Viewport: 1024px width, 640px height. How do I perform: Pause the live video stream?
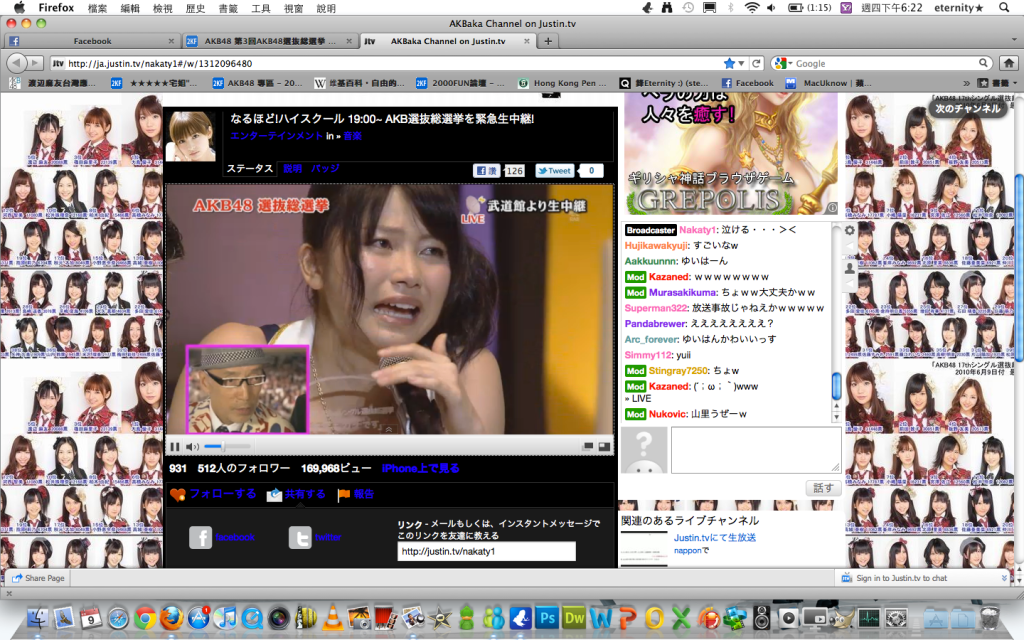tap(175, 446)
